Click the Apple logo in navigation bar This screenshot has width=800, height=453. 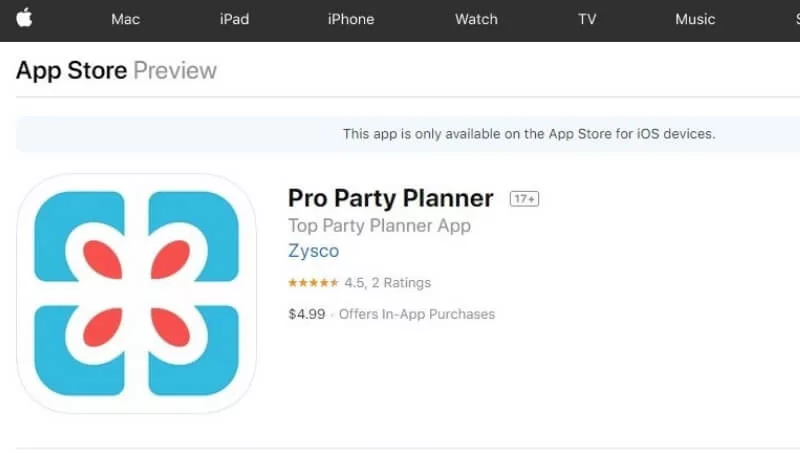click(24, 18)
